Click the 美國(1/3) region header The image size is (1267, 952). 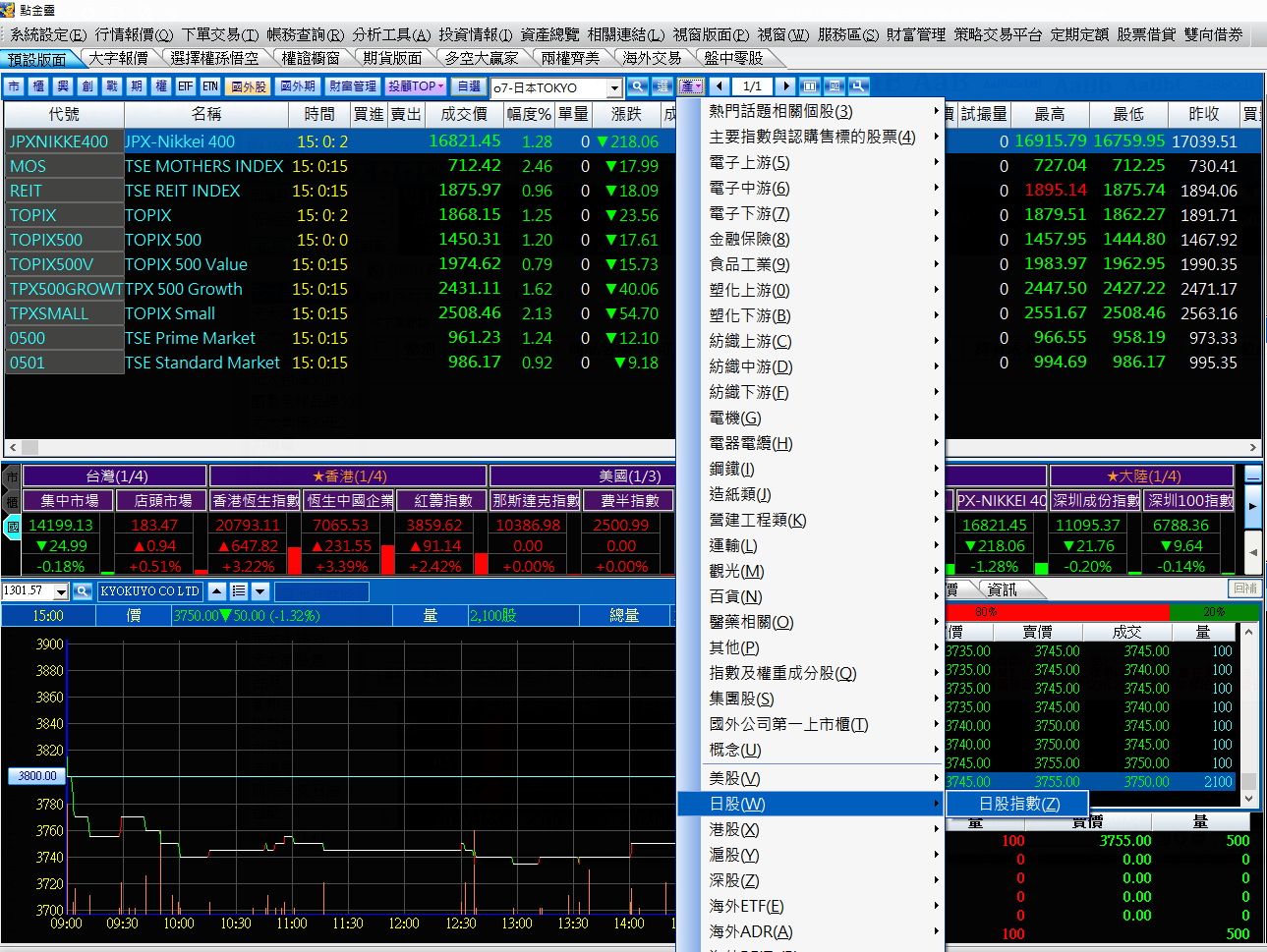coord(629,476)
